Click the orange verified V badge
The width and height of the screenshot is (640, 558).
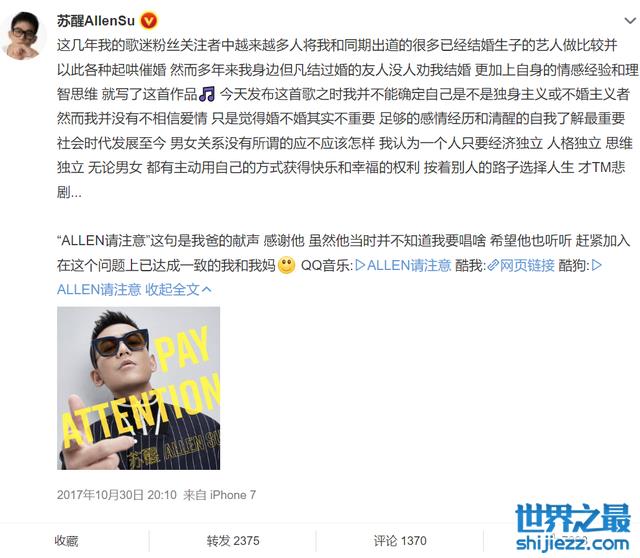pos(149,21)
